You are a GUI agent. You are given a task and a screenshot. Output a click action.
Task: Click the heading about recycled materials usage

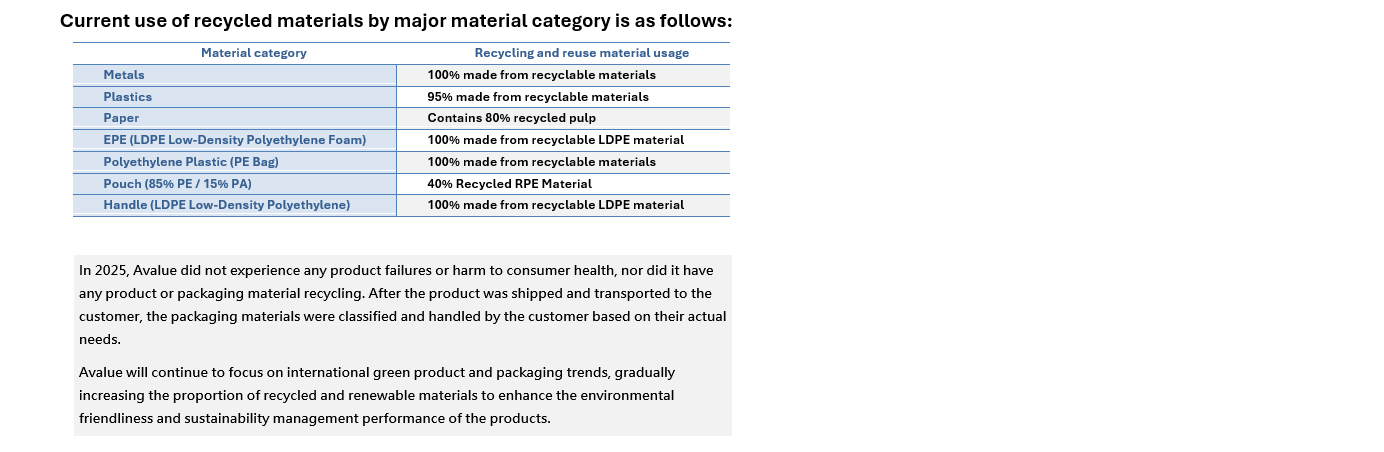pos(396,21)
